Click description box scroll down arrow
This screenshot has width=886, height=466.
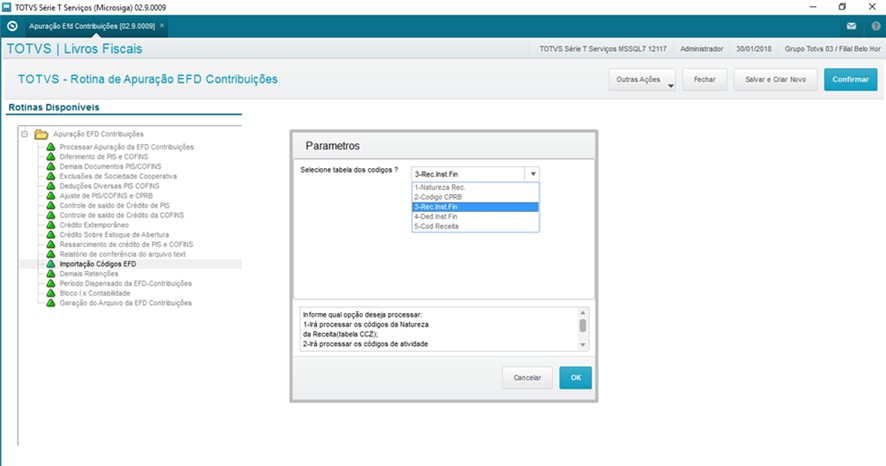pos(583,345)
